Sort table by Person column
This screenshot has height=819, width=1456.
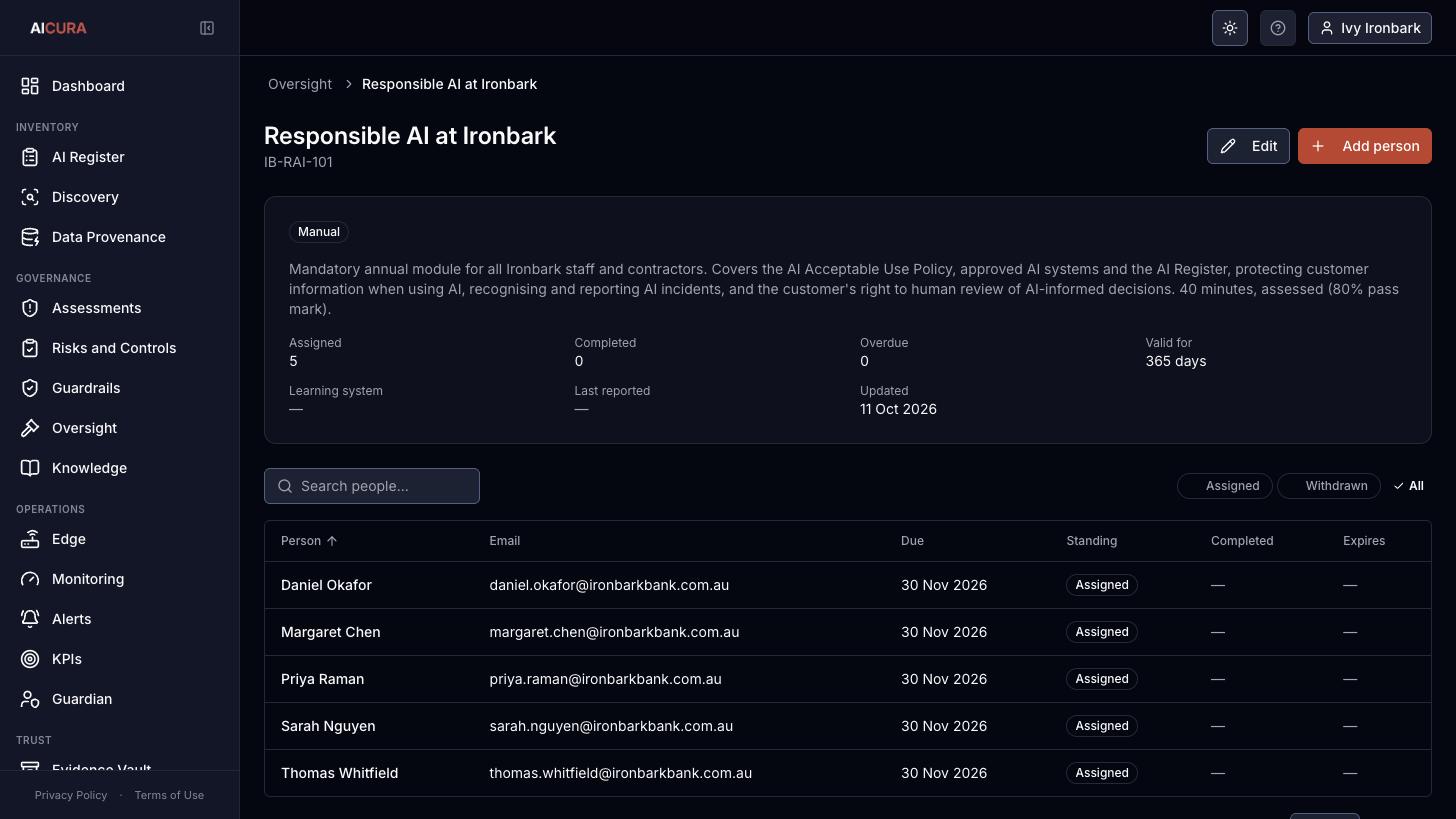310,541
